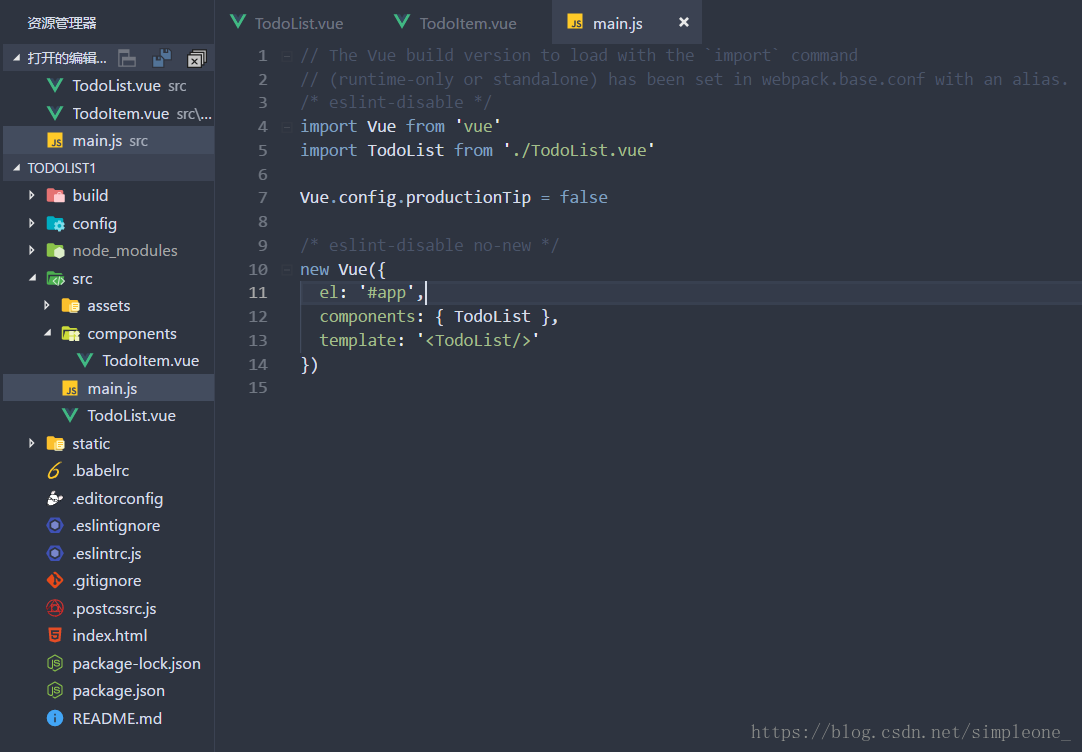Expand the assets folder arrow
This screenshot has height=752, width=1082.
tap(47, 305)
